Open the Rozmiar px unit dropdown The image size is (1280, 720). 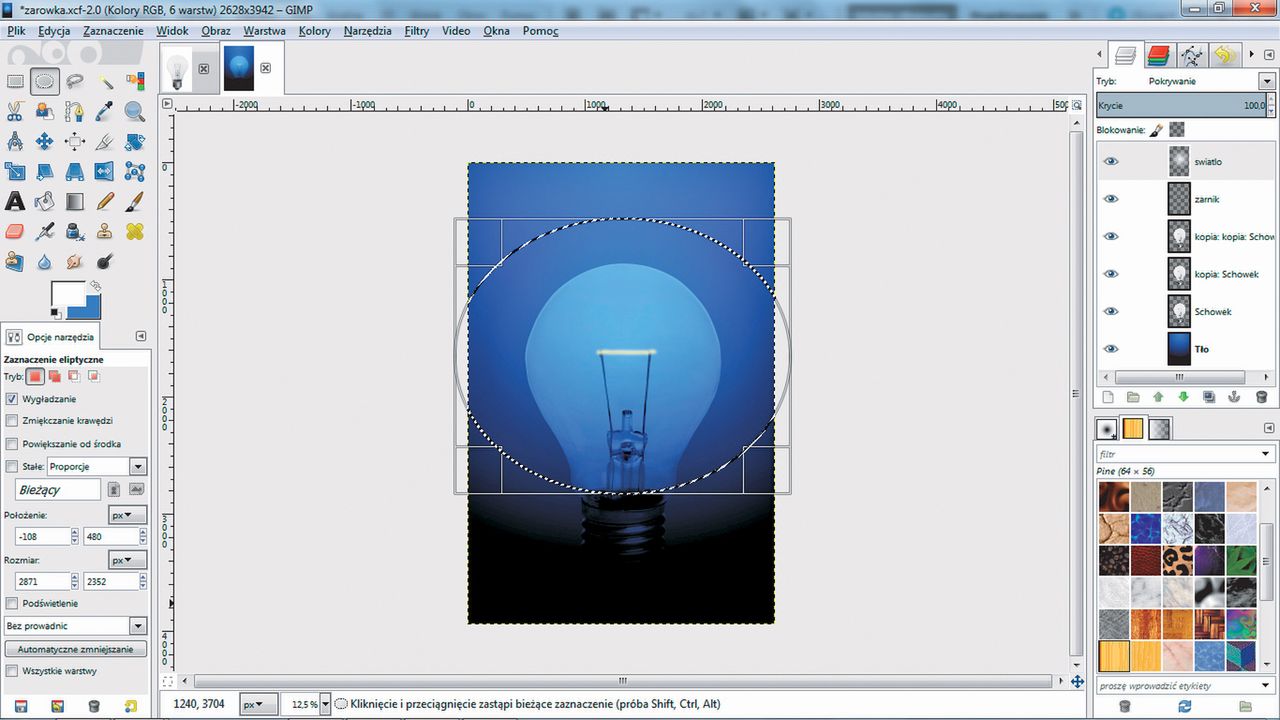tap(127, 560)
